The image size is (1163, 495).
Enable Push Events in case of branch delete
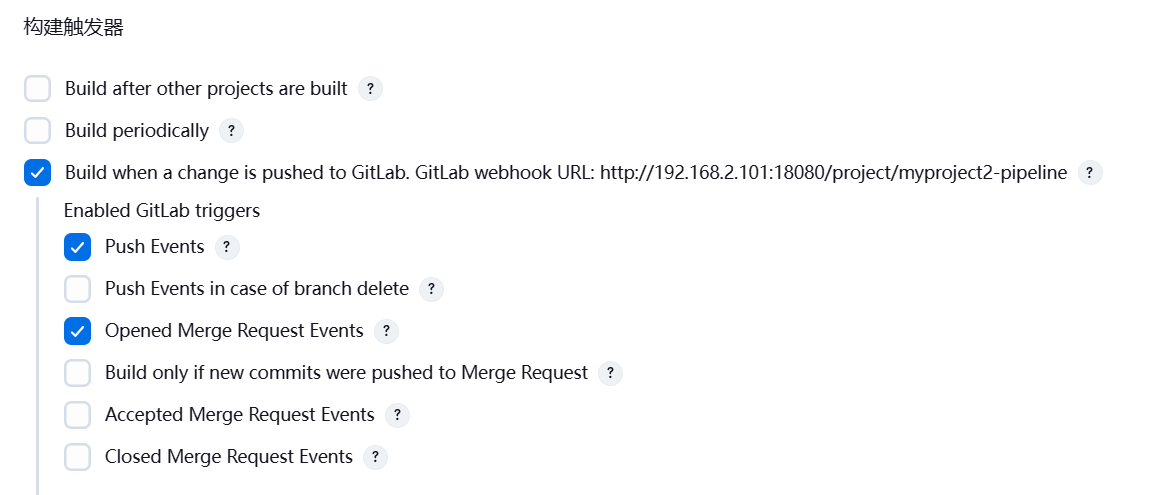pyautogui.click(x=78, y=289)
